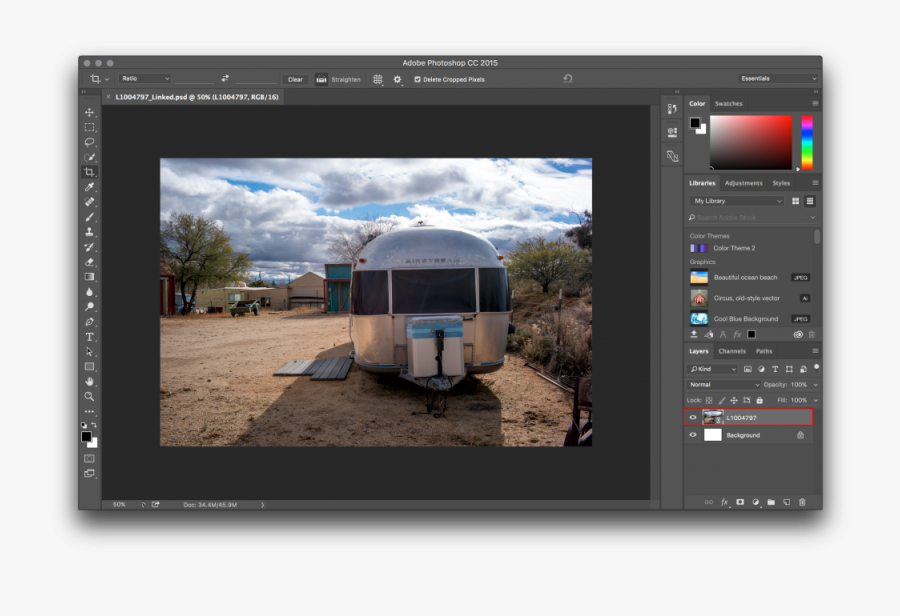The height and width of the screenshot is (616, 900).
Task: Hide the L1004797 layer
Action: [x=693, y=417]
